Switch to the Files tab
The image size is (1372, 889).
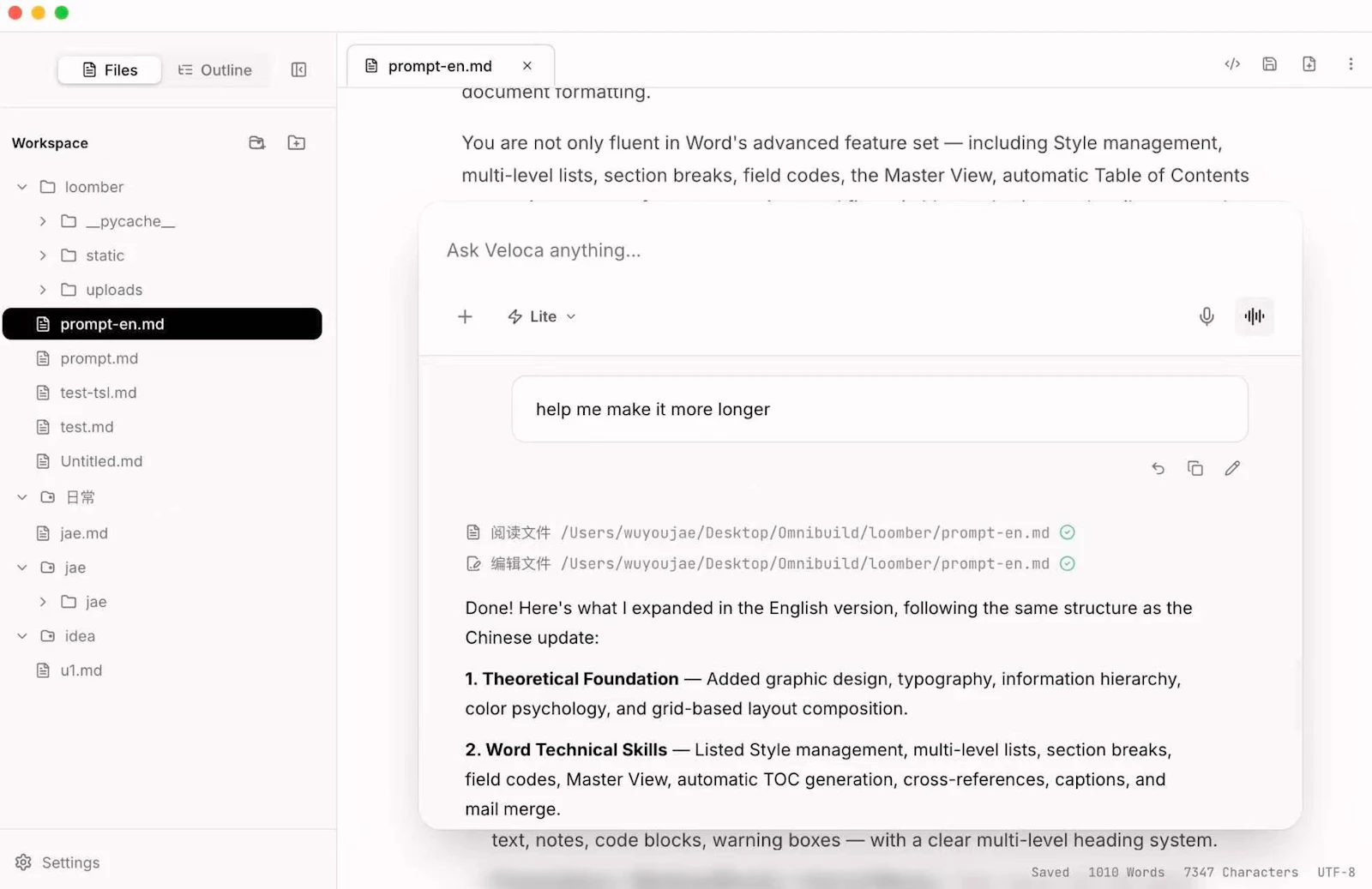(x=110, y=69)
